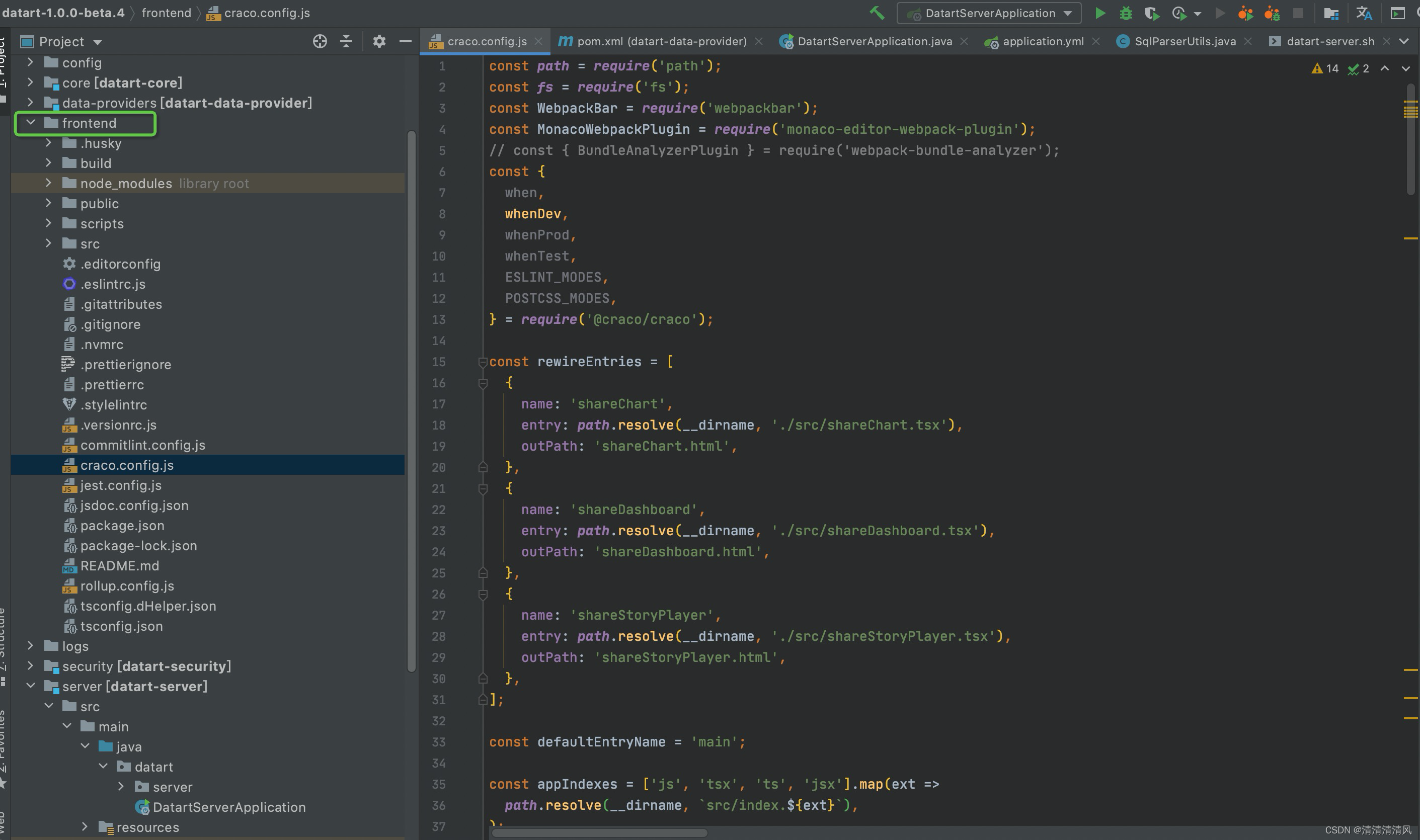Collapse the frontend folder

pos(31,122)
